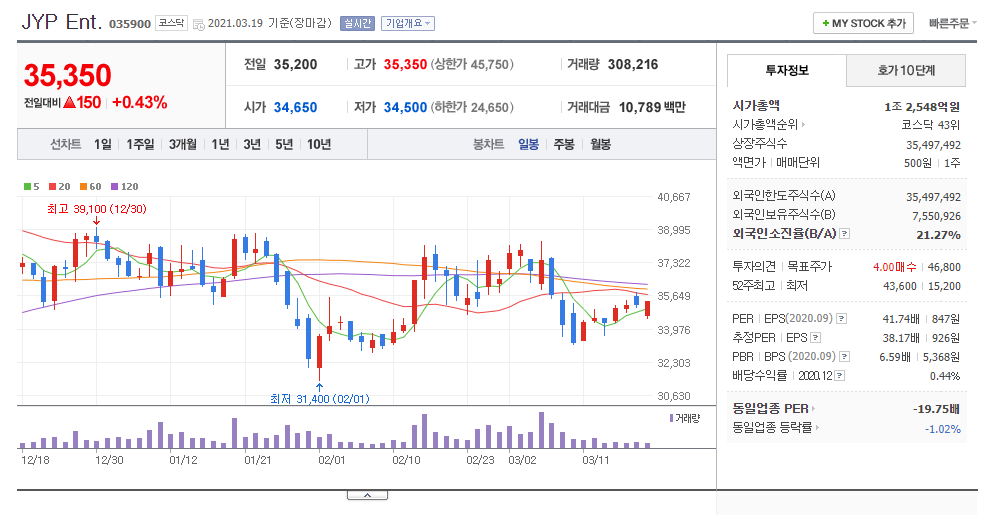Click 거래량 308,216 value

633,64
